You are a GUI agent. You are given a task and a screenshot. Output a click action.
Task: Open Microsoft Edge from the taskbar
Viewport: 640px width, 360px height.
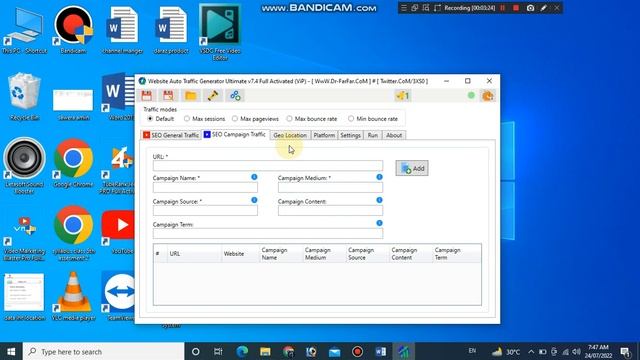pos(242,351)
